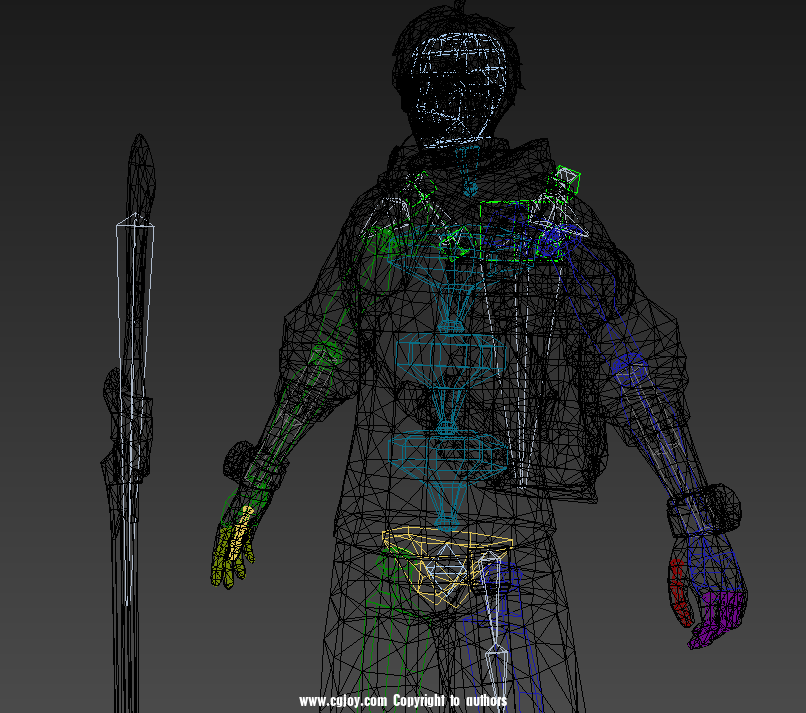806x713 pixels.
Task: Select the yellow-green hand finger bones
Action: click(231, 555)
